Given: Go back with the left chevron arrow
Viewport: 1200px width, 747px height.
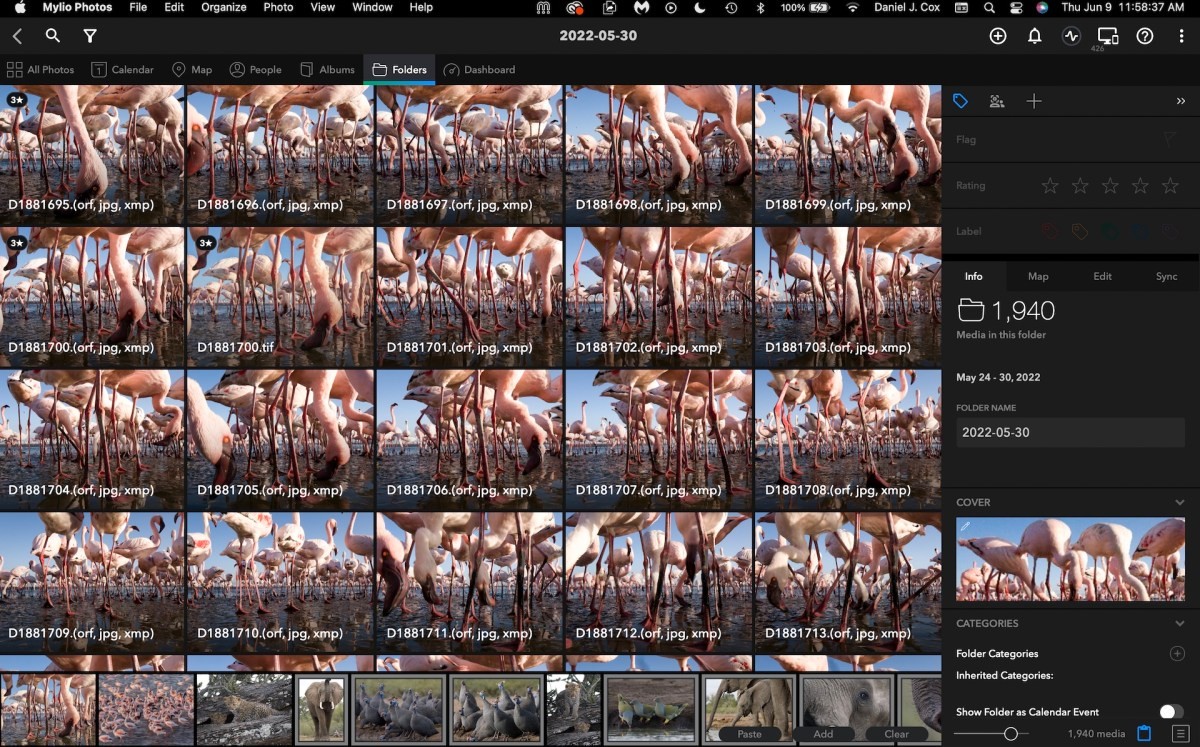Looking at the screenshot, I should 17,36.
